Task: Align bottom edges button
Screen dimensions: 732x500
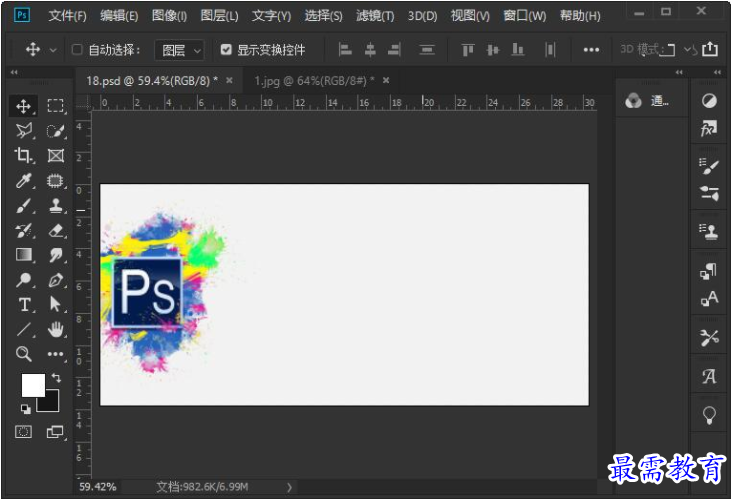Action: 518,49
